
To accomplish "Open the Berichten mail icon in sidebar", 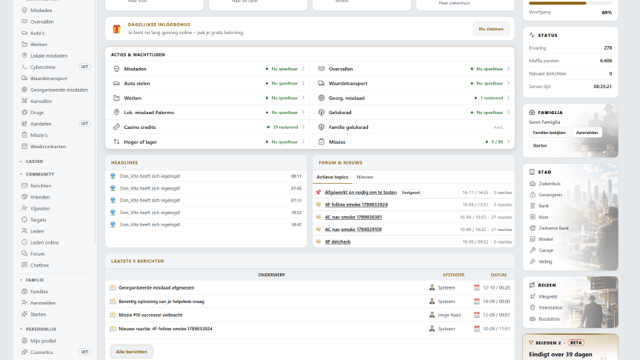I will [x=24, y=185].
